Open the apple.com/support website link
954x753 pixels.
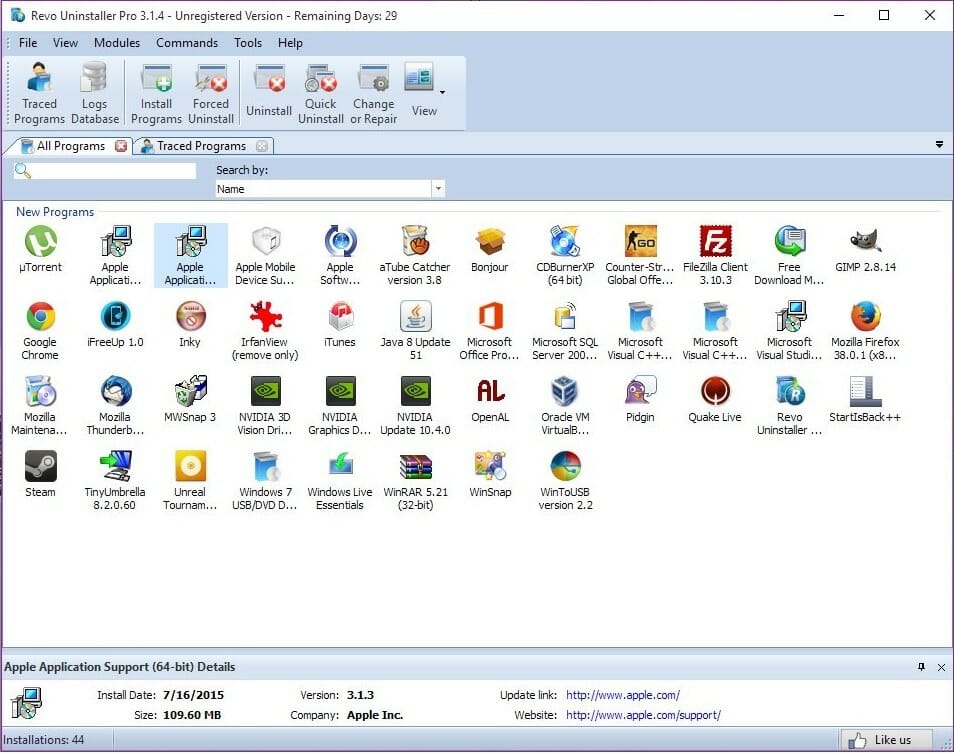643,715
